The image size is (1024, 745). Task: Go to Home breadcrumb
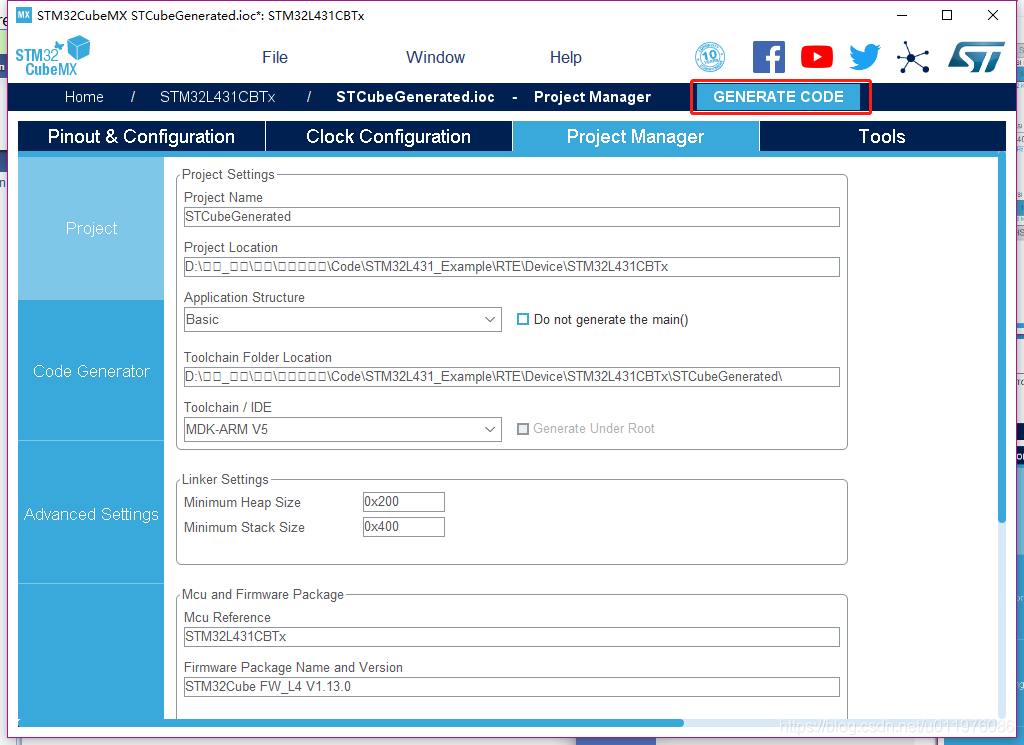pos(84,97)
